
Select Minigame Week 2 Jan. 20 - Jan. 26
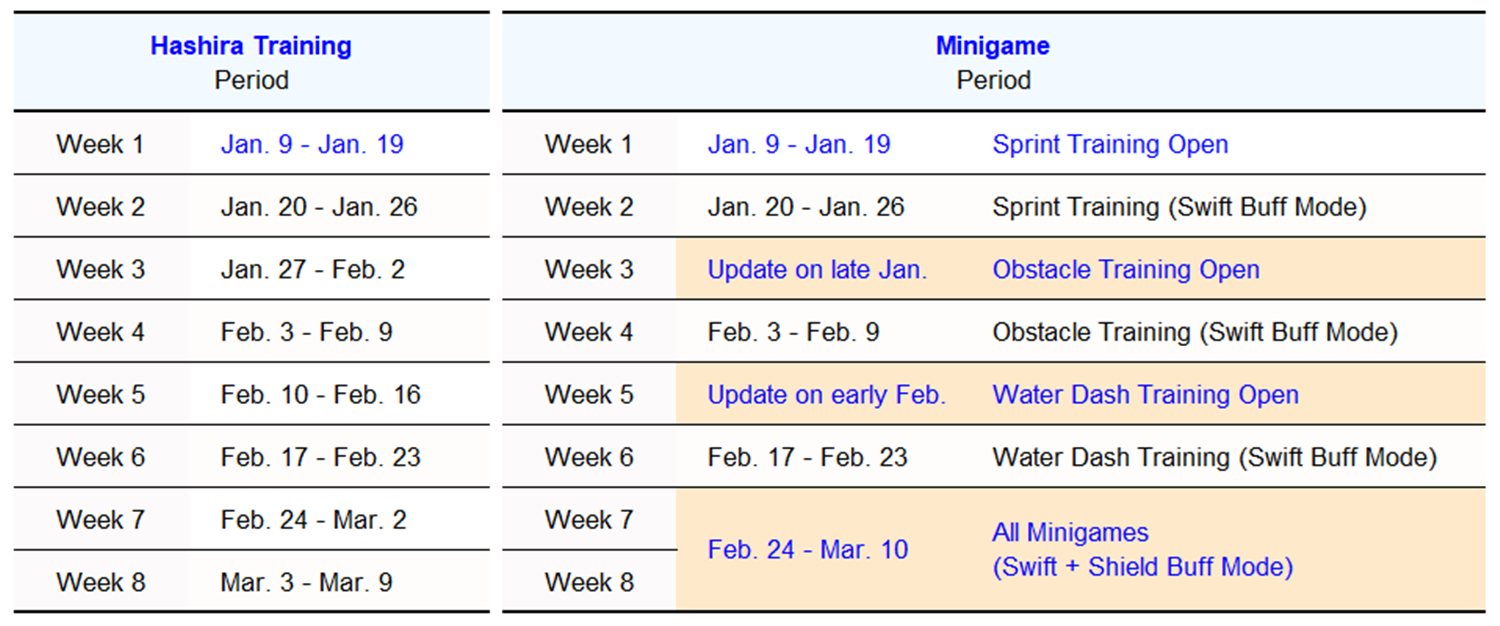pyautogui.click(x=806, y=207)
